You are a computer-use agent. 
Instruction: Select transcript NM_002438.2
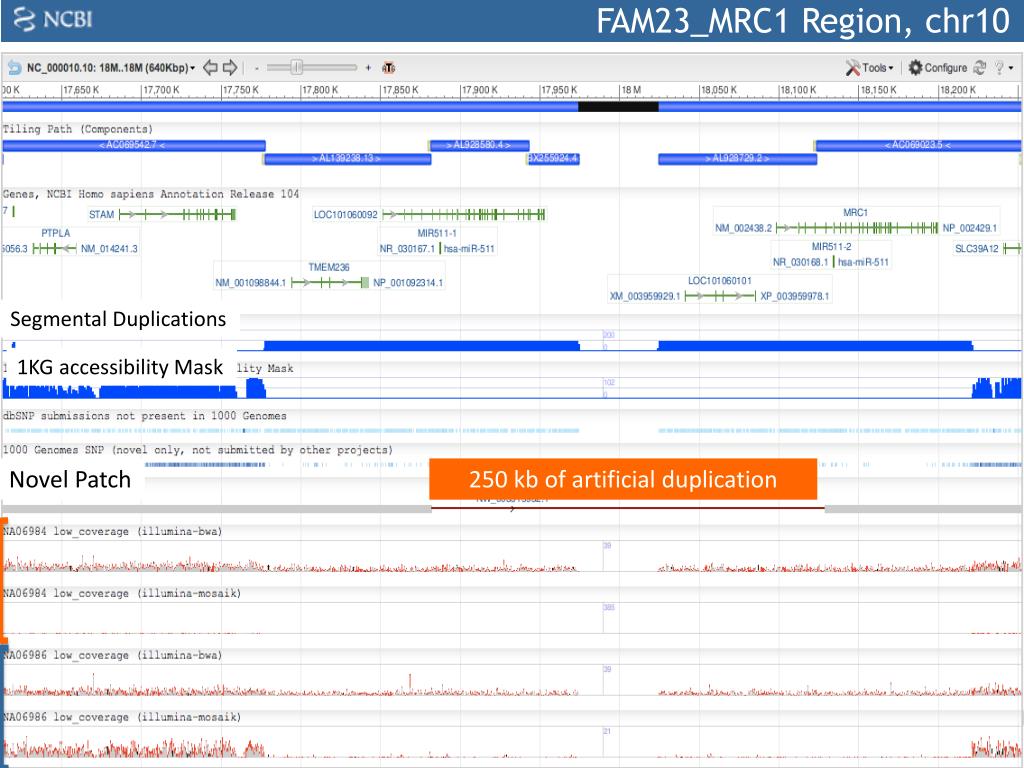(743, 228)
